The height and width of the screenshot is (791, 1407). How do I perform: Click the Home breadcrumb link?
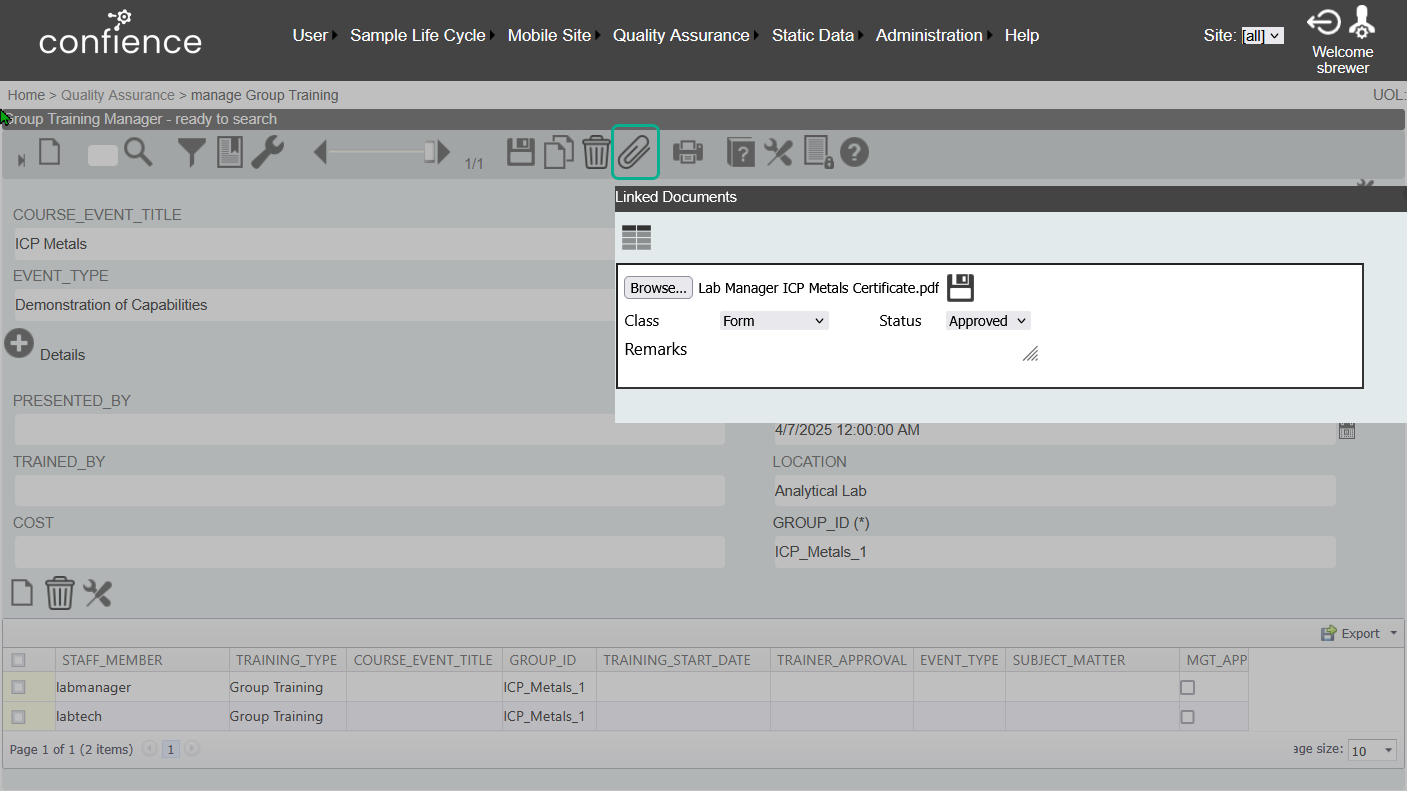click(26, 95)
